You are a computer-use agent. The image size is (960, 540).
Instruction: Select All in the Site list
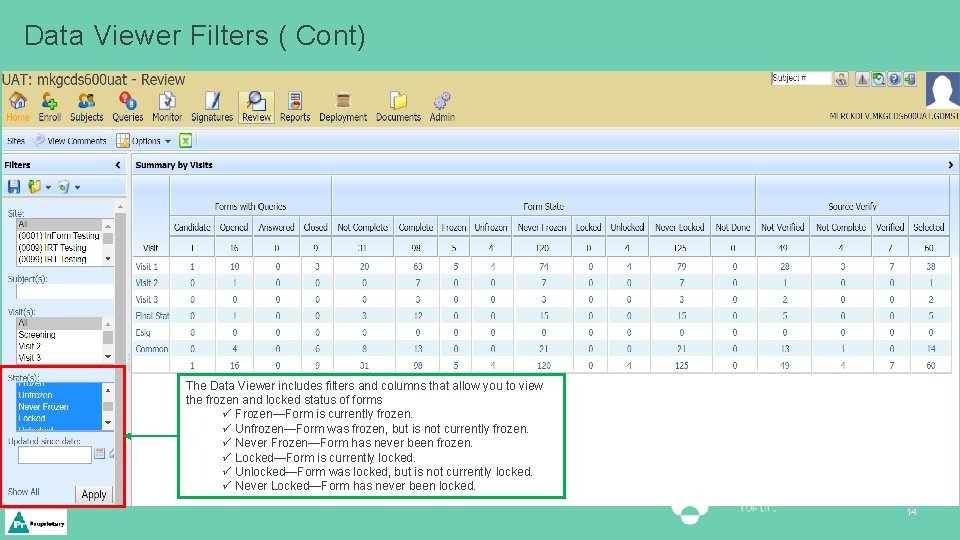click(x=59, y=224)
